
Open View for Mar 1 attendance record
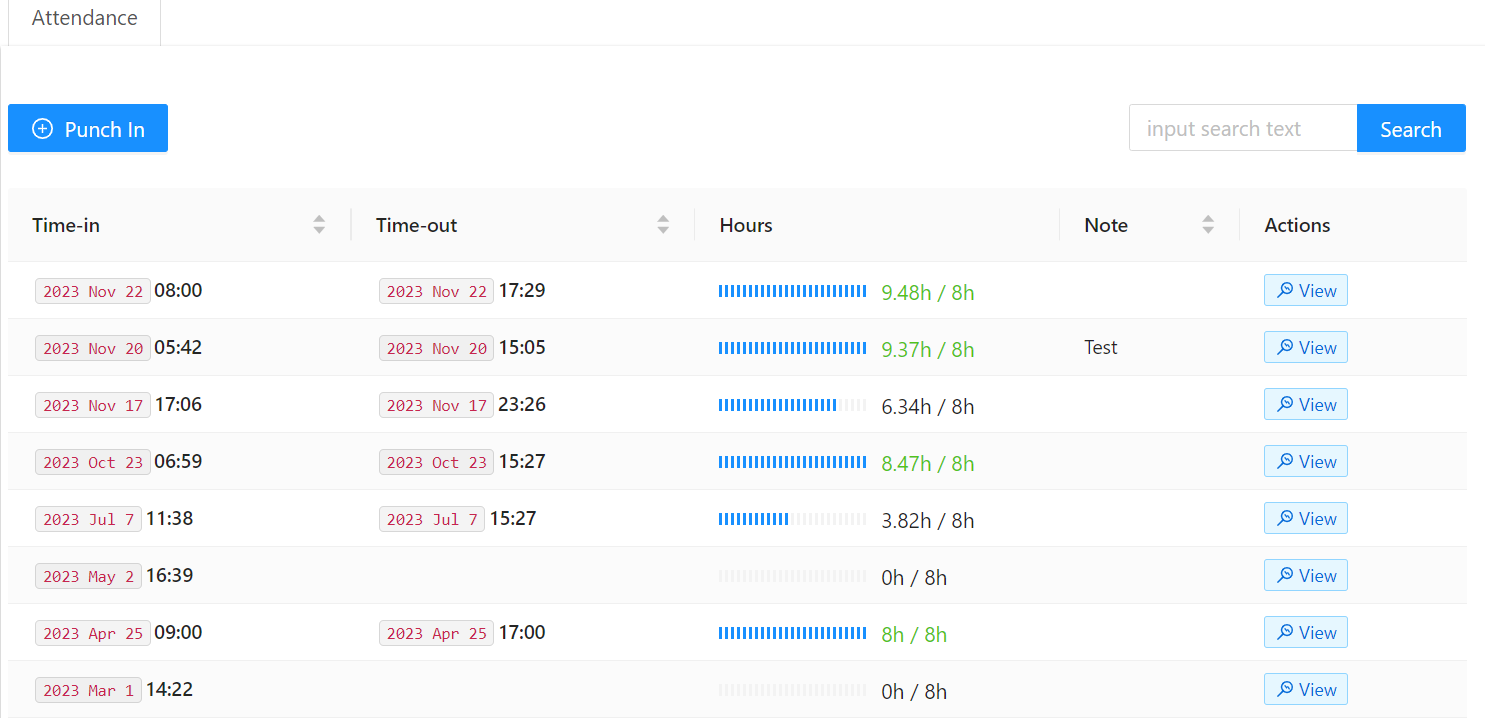pyautogui.click(x=1305, y=690)
